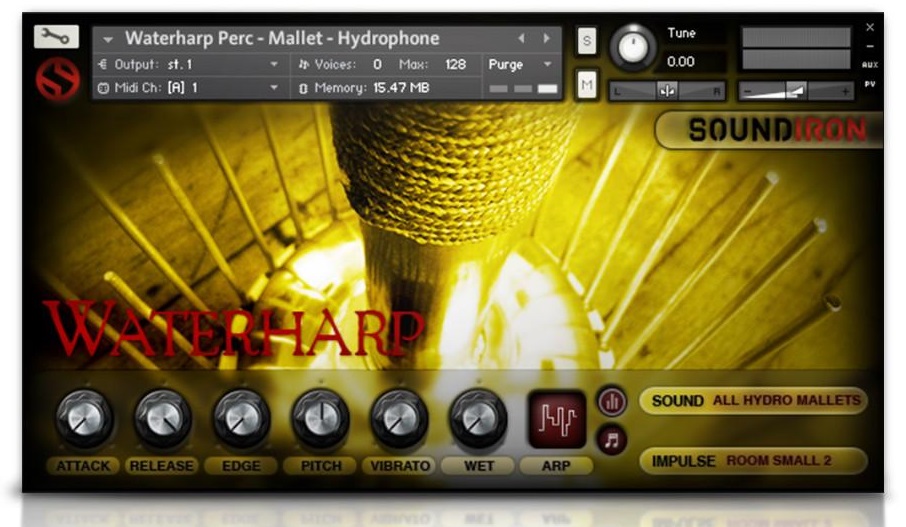This screenshot has height=527, width=906.
Task: Click the Release knob
Action: [x=162, y=418]
